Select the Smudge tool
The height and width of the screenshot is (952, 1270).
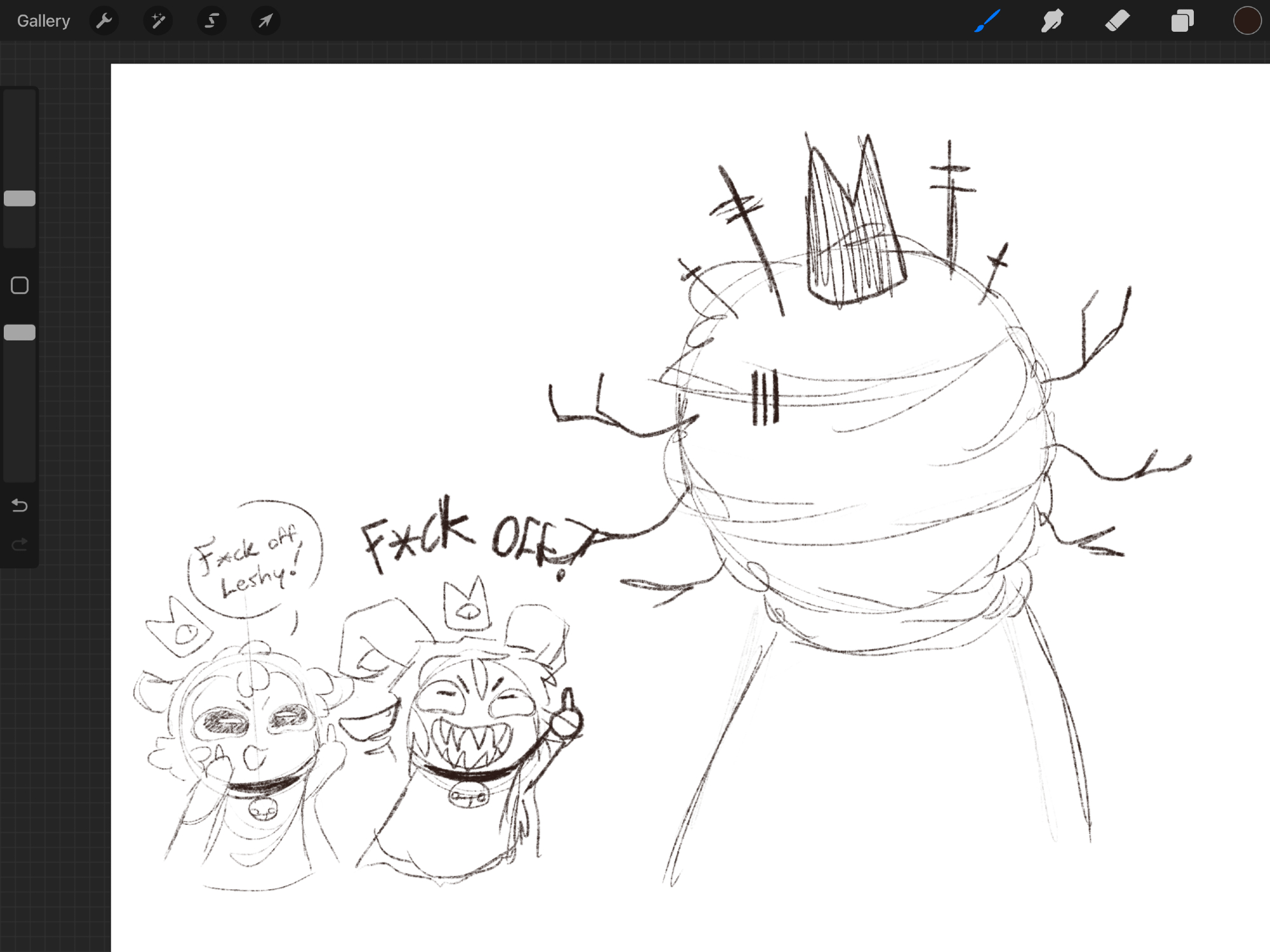coord(1052,21)
